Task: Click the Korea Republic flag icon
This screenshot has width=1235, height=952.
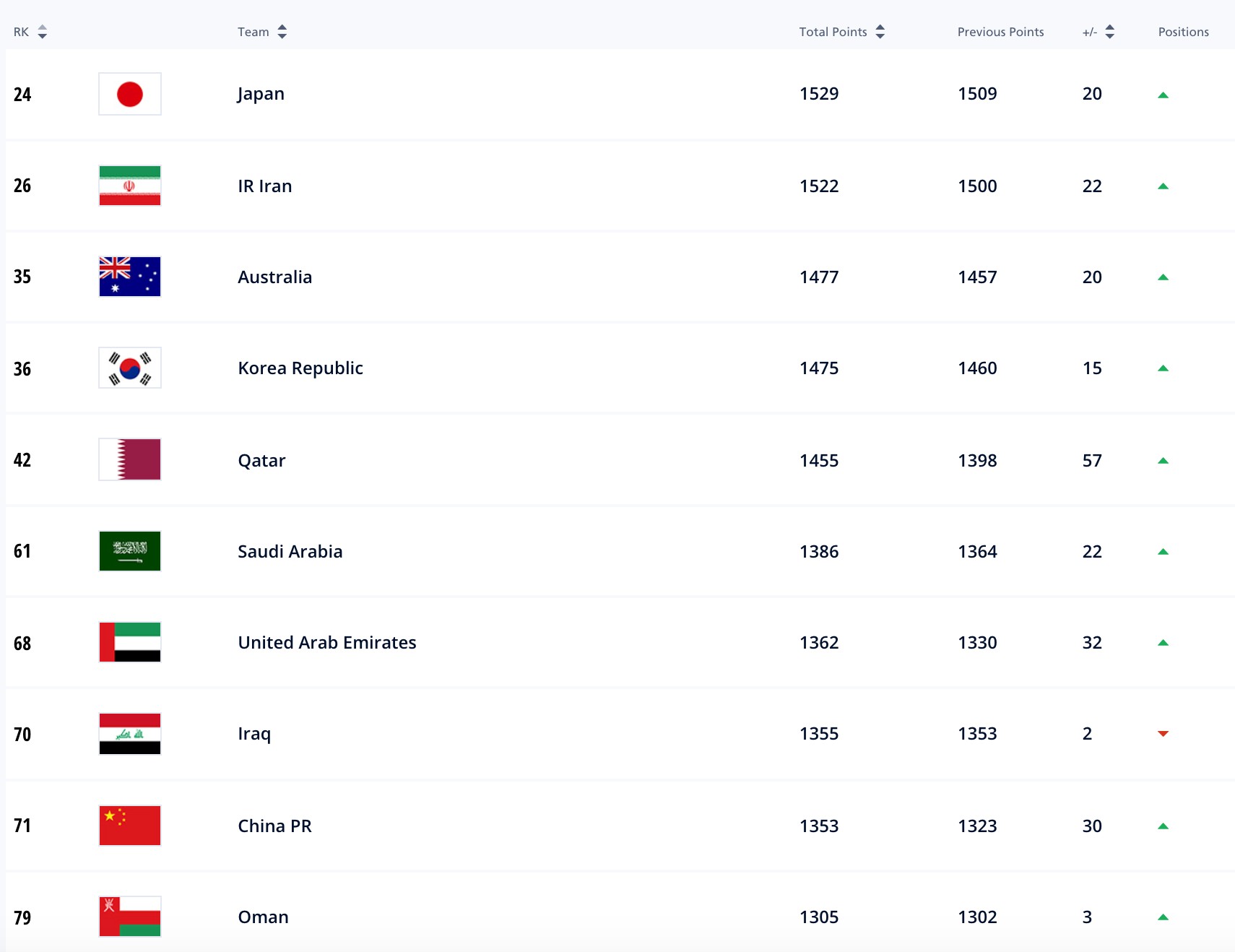Action: point(130,368)
